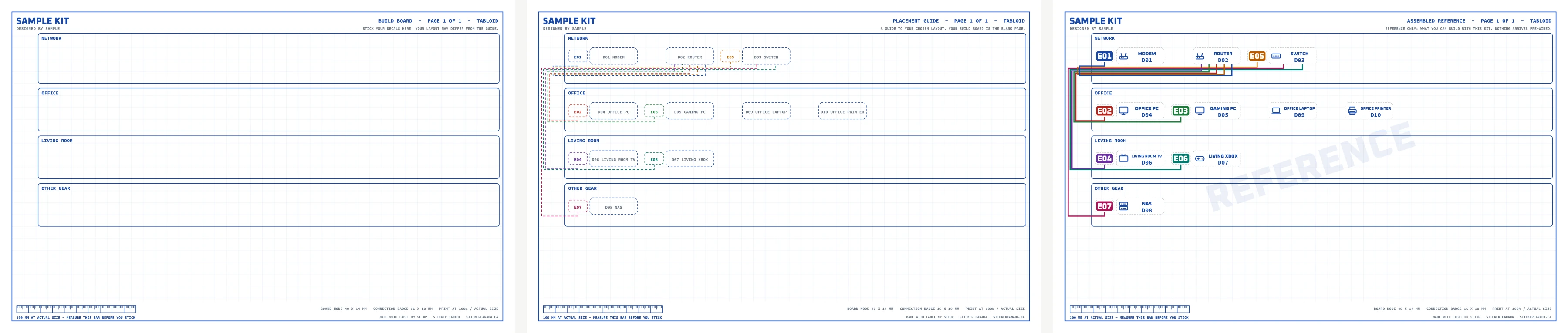This screenshot has height=333, width=1568.
Task: Select the dashed D10 OFFICE PRINTER placeholder
Action: click(x=842, y=111)
